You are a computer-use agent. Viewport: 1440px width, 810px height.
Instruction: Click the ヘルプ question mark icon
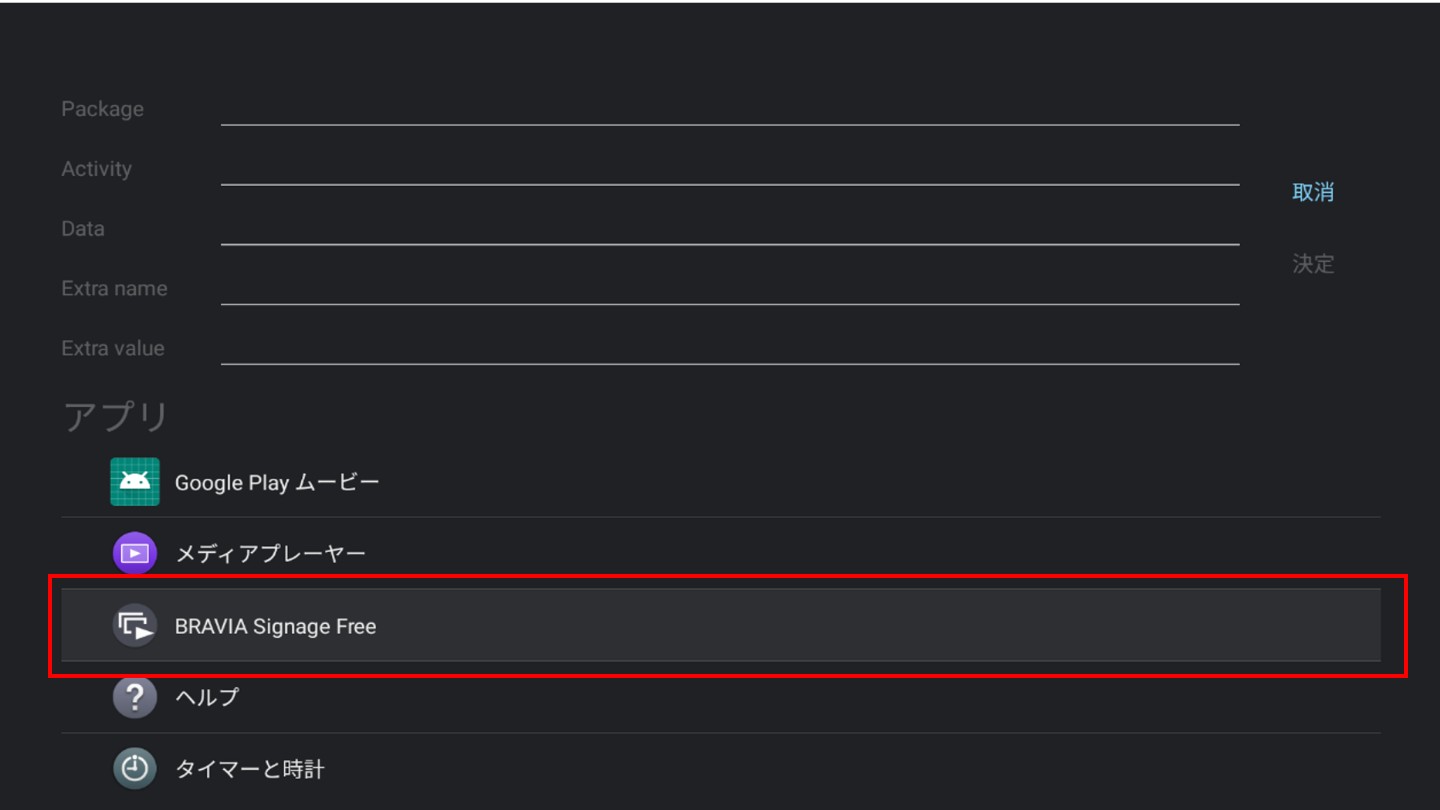click(134, 697)
